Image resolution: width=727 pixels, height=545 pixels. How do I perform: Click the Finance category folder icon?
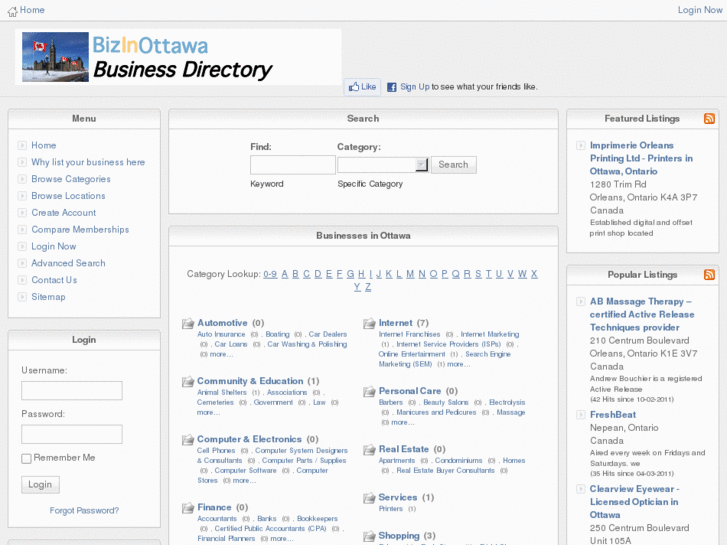coord(188,508)
